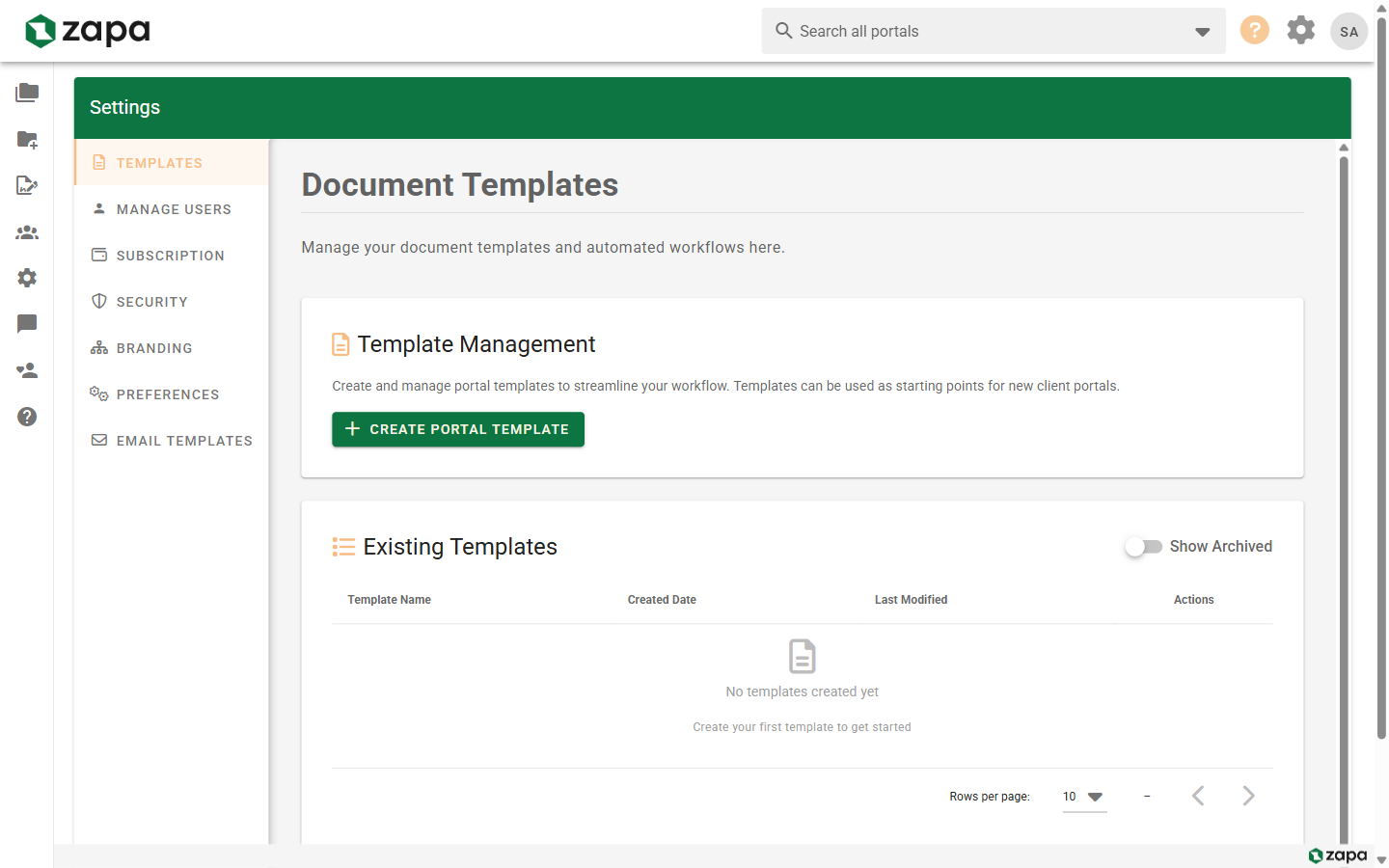
Task: Select the TEMPLATES settings tab
Action: [172, 162]
